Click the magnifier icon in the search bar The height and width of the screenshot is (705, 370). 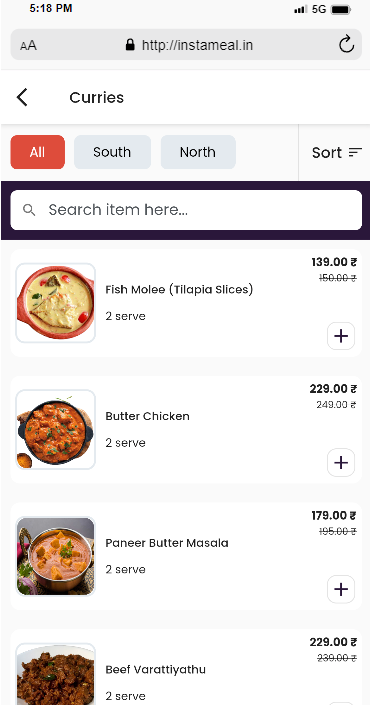[x=29, y=210]
